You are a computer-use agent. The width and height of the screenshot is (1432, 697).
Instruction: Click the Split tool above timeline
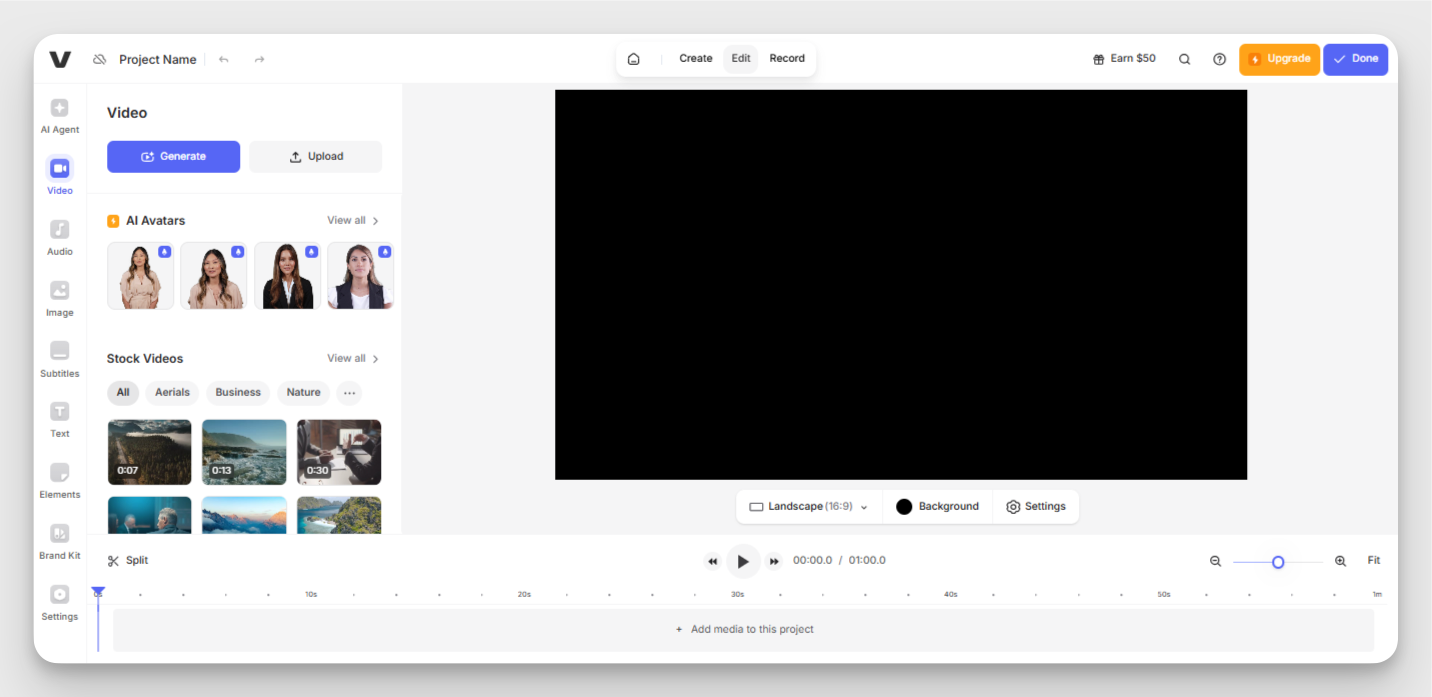pos(128,560)
